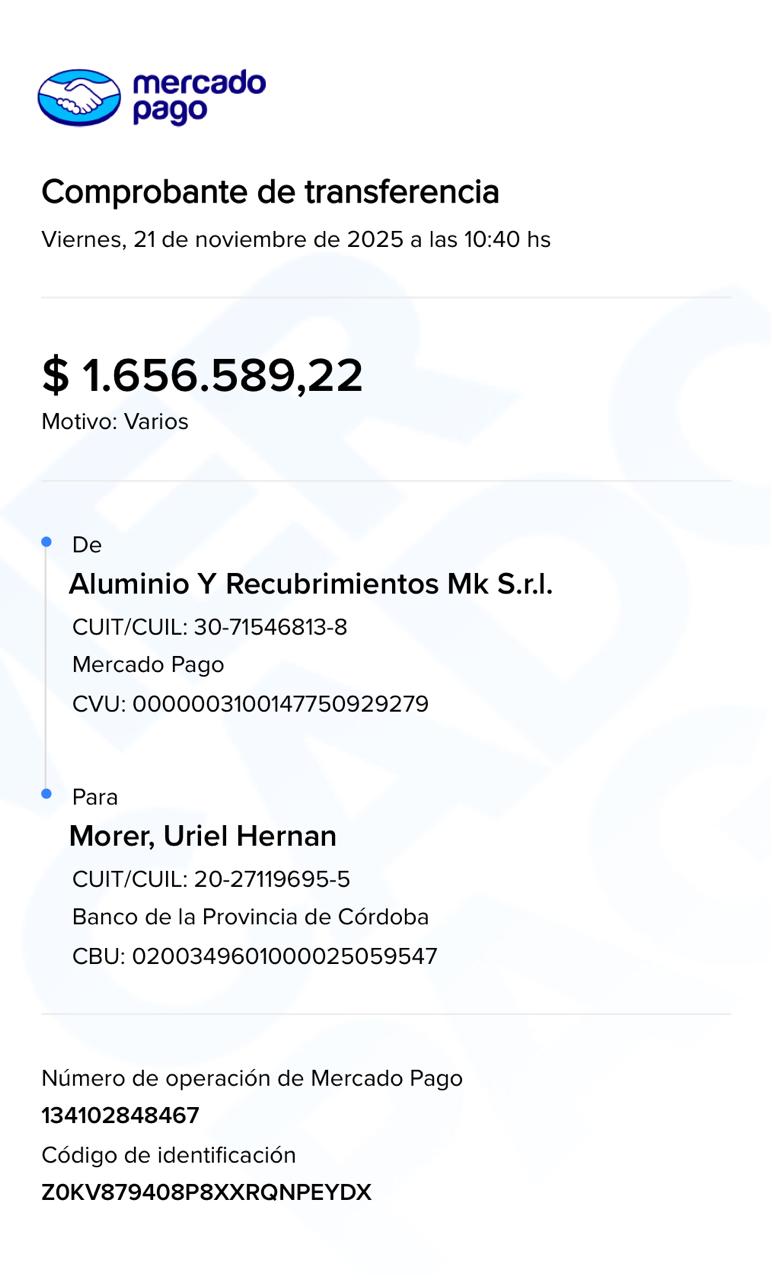
Task: Select the recipient CBU number
Action: tap(254, 956)
